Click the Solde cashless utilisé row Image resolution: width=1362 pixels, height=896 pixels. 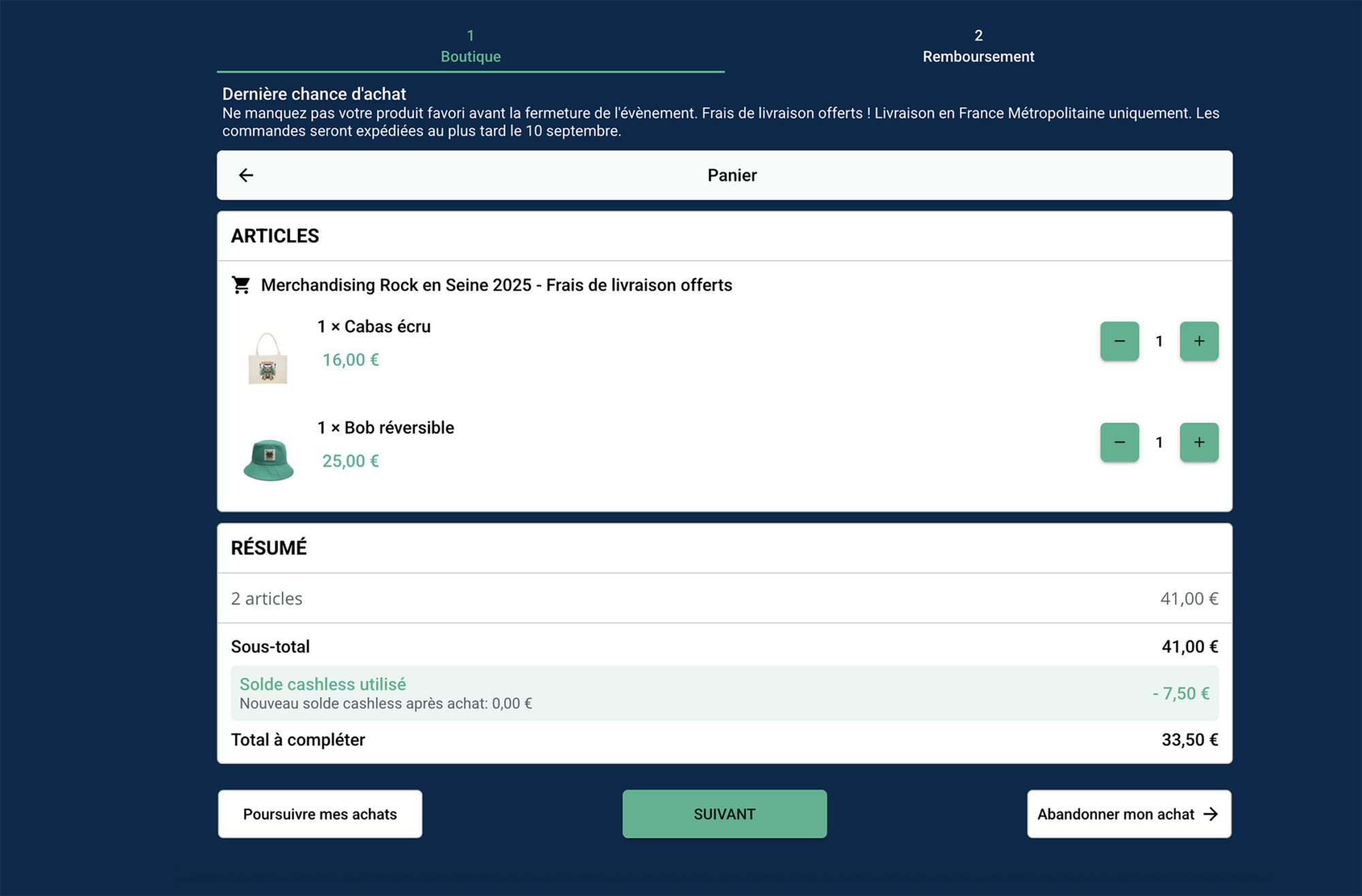click(x=724, y=693)
